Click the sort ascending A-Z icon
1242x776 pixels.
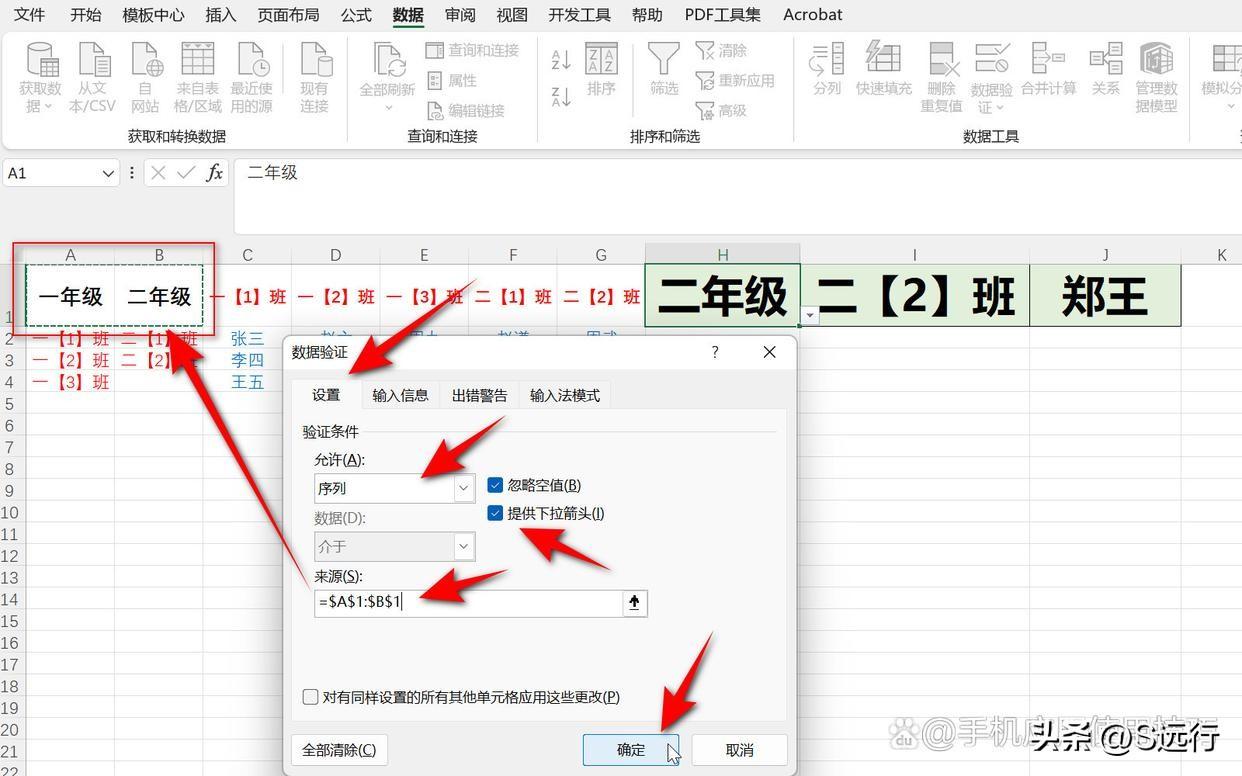(561, 60)
